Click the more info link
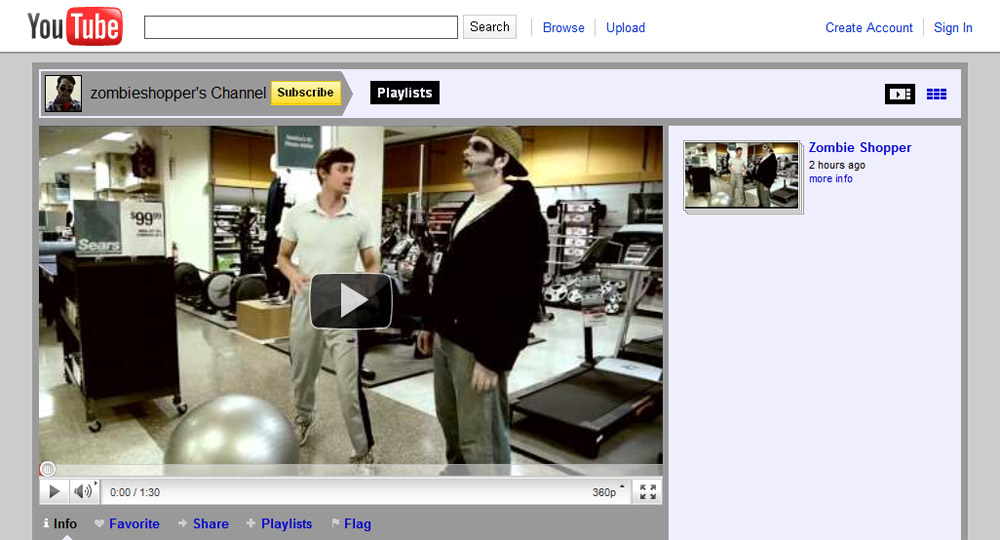The image size is (1000, 540). coord(830,179)
